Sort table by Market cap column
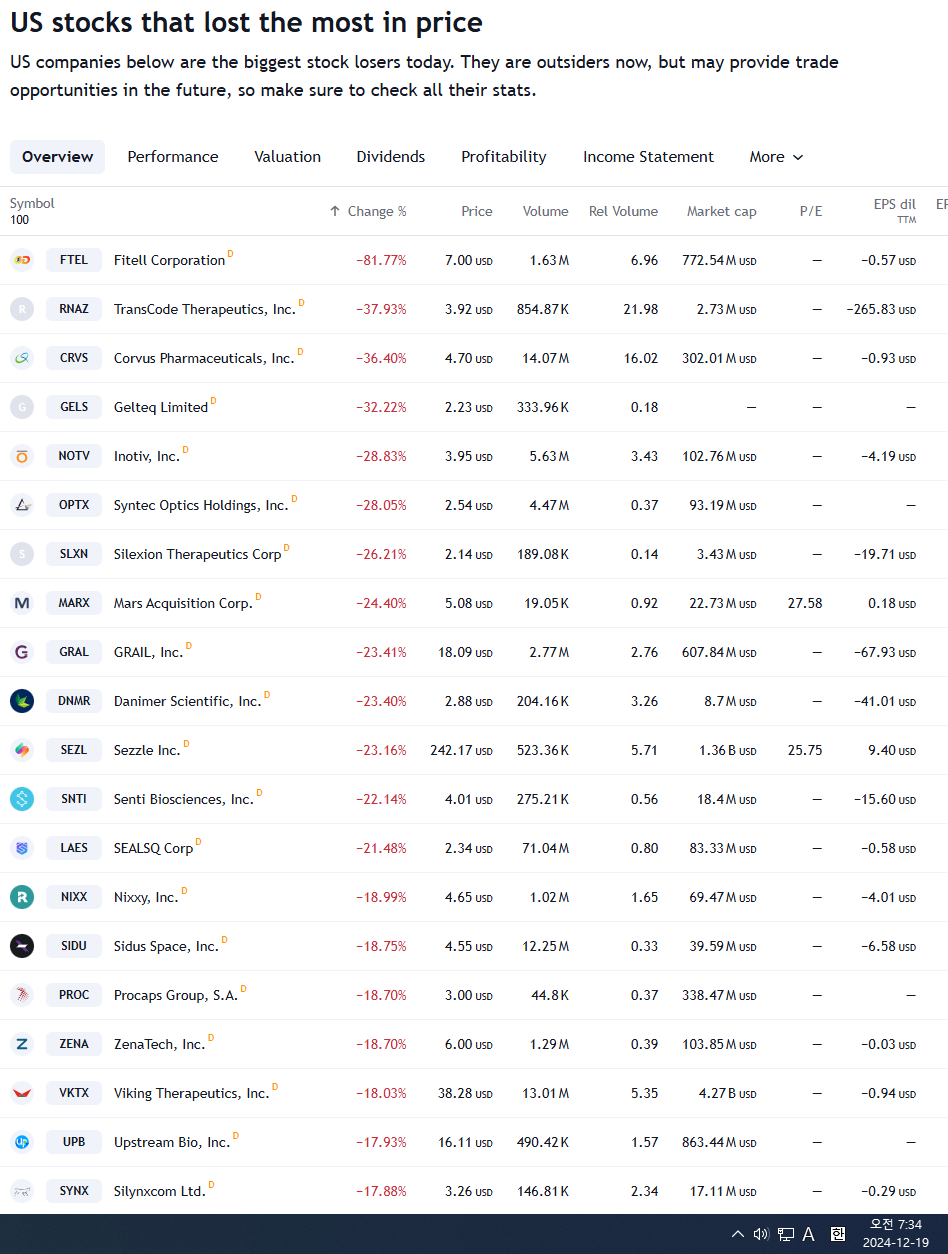This screenshot has height=1254, width=948. point(721,211)
